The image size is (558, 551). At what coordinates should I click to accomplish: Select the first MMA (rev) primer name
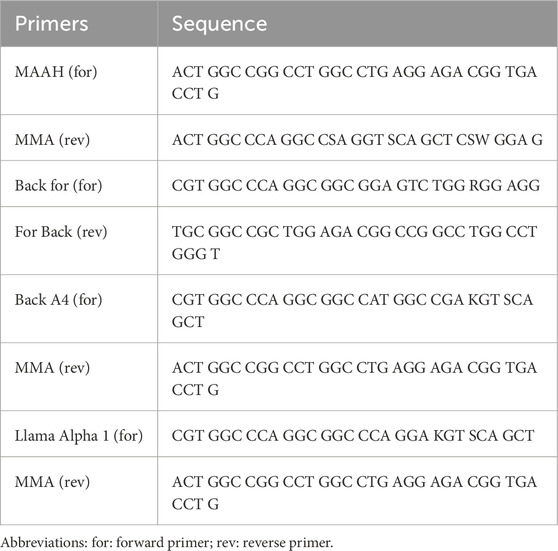click(x=52, y=140)
